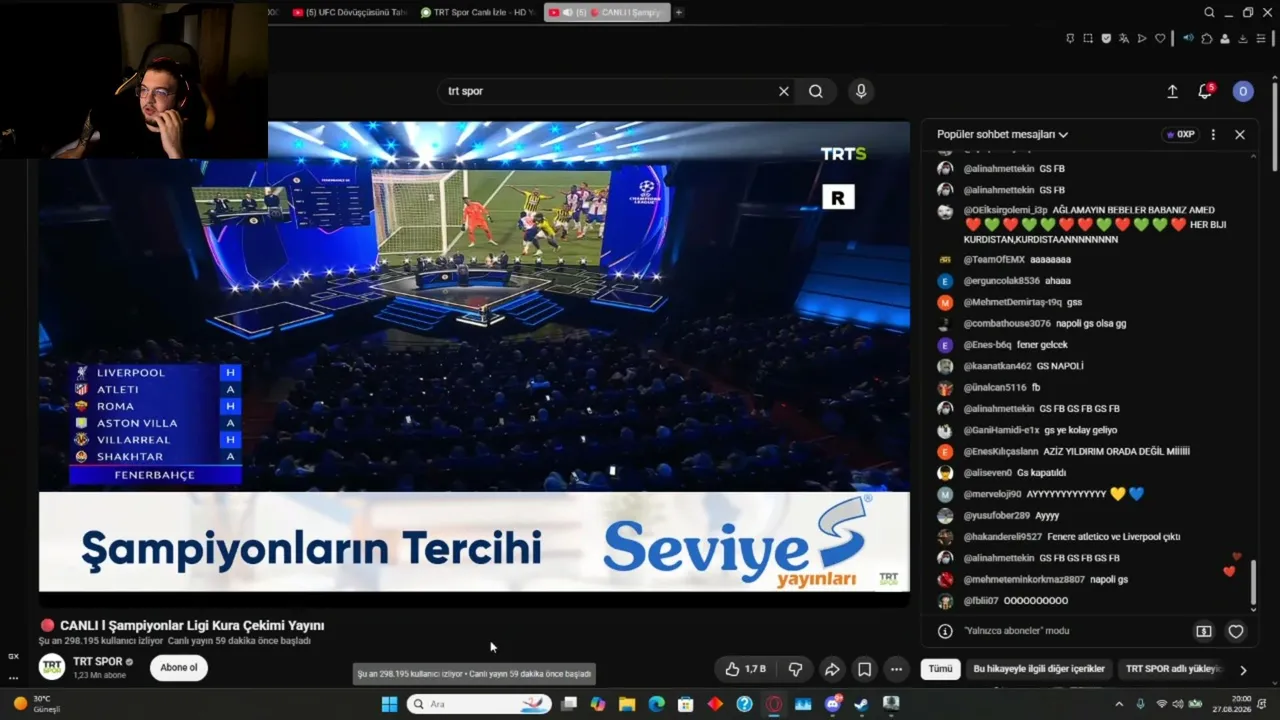Click the TRT SPOR channel avatar
1280x720 pixels.
[x=52, y=667]
